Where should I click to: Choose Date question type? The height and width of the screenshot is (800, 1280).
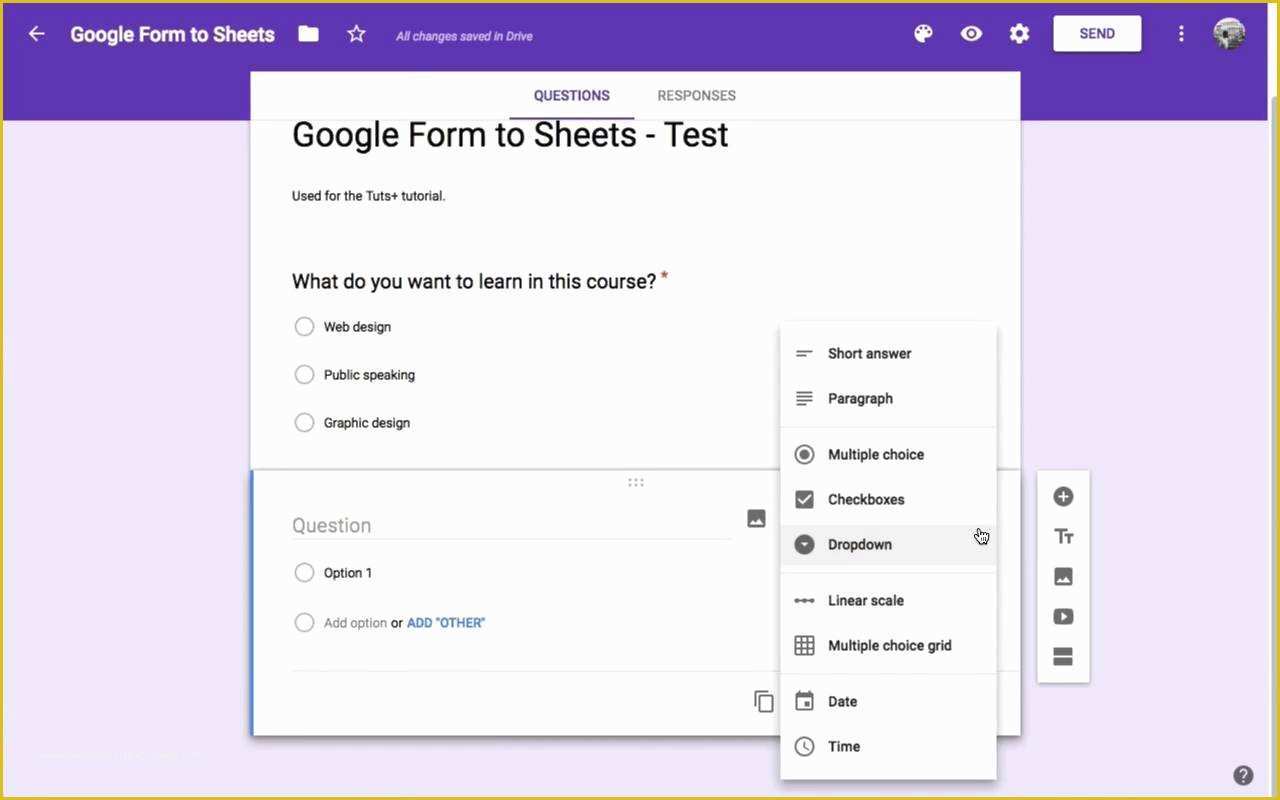click(x=888, y=701)
